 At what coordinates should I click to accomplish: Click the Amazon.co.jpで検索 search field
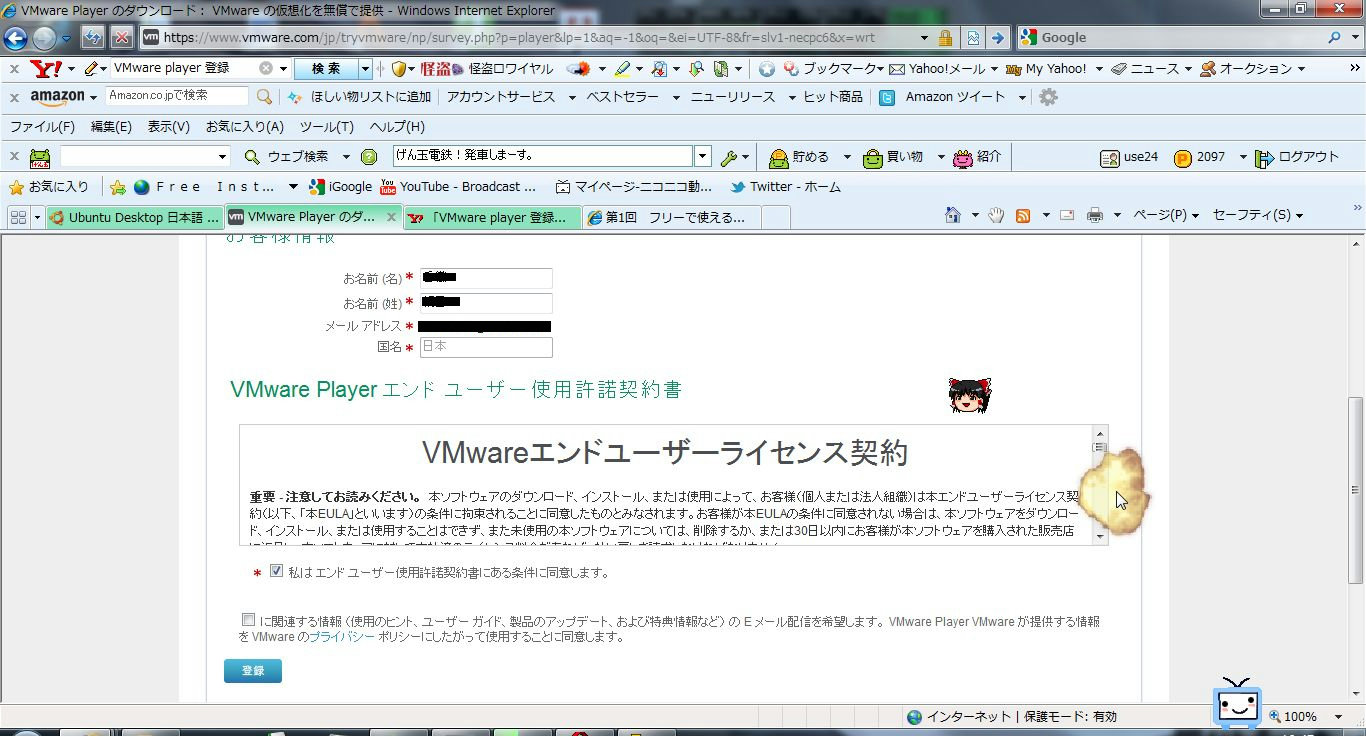click(x=177, y=96)
